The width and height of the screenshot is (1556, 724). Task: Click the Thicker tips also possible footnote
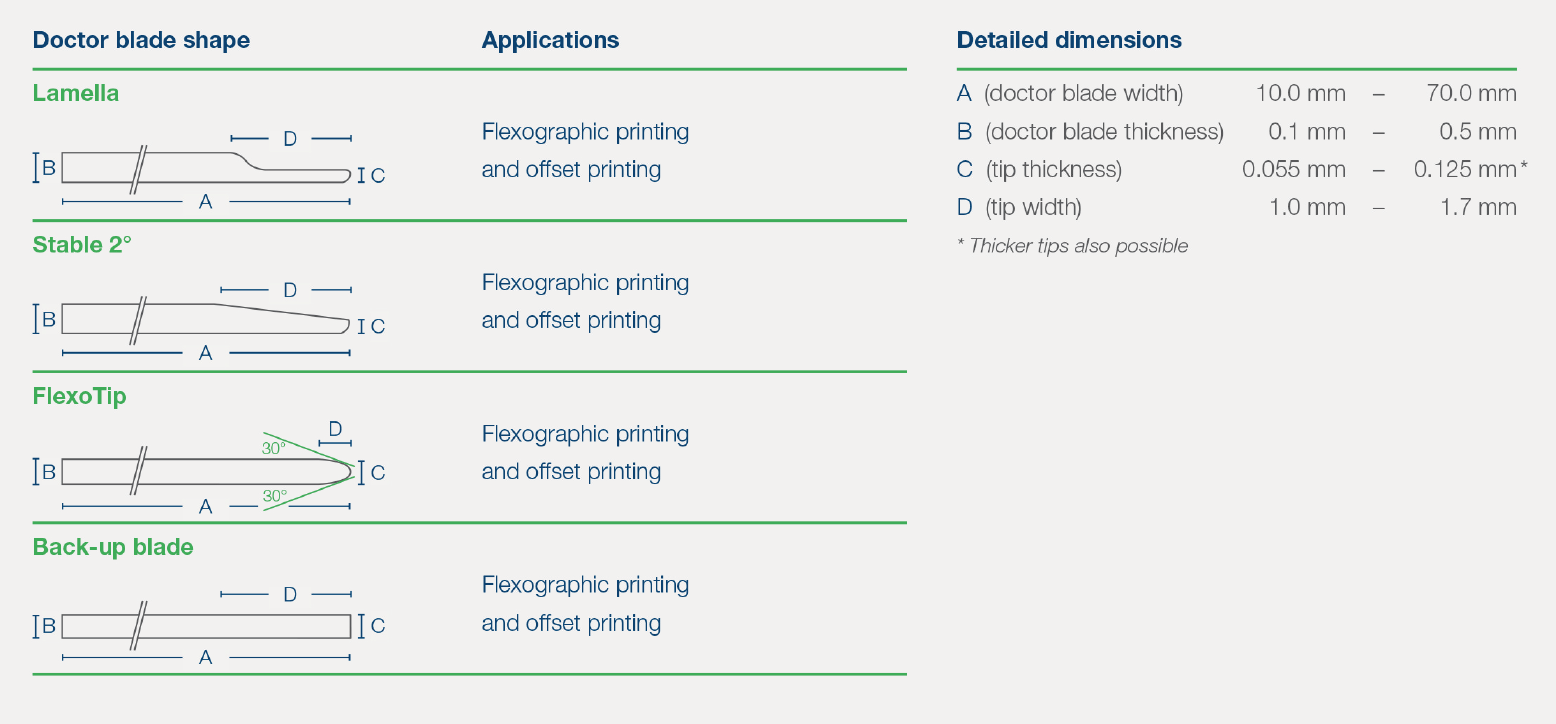click(x=1072, y=246)
